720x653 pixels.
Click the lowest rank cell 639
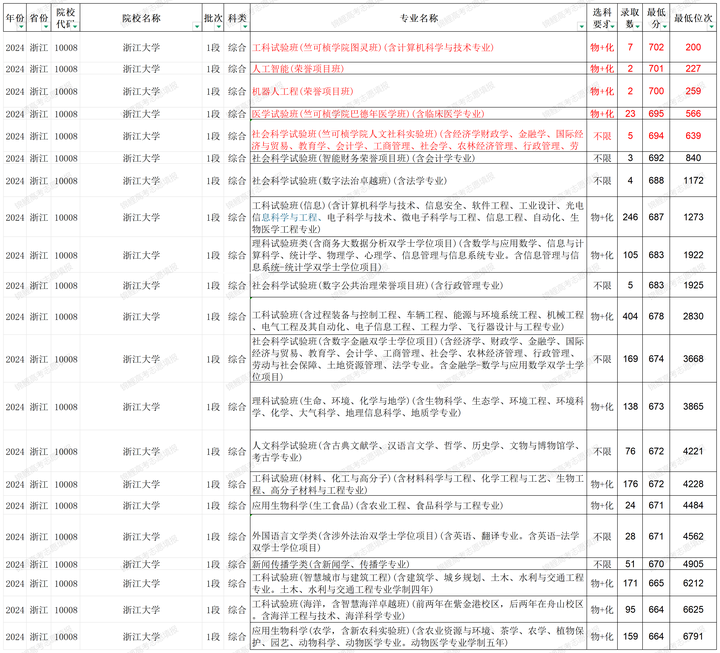point(693,136)
